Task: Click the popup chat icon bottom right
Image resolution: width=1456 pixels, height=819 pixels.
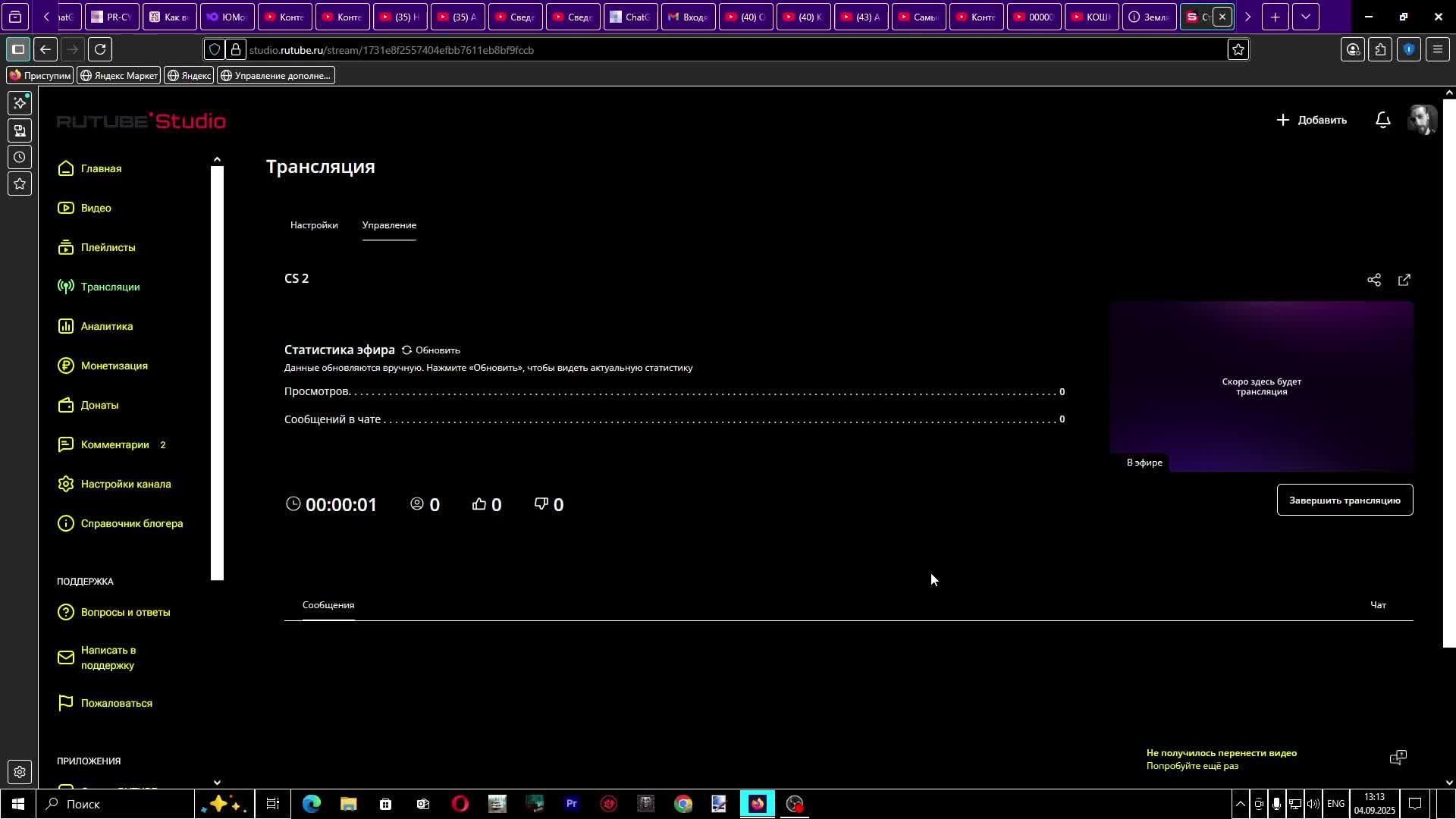Action: click(x=1398, y=758)
